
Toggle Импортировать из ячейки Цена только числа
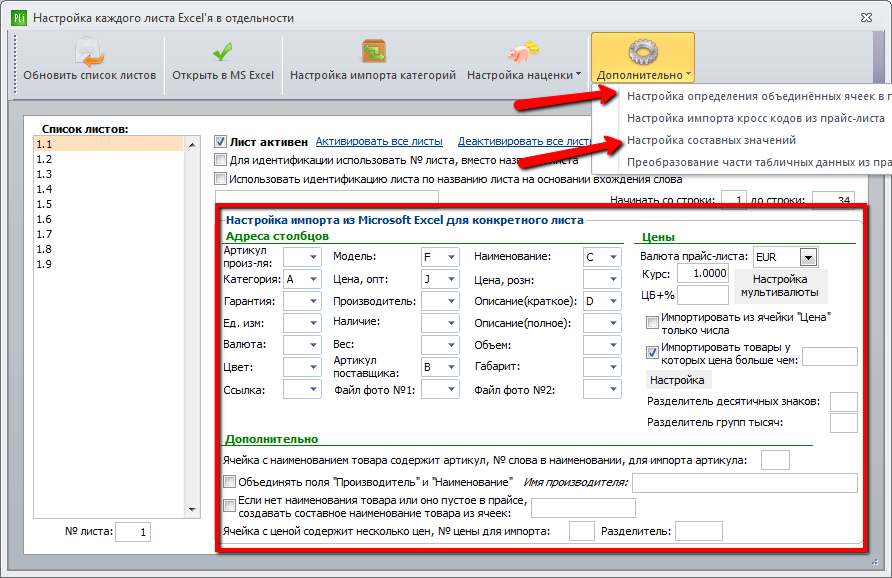click(x=653, y=323)
